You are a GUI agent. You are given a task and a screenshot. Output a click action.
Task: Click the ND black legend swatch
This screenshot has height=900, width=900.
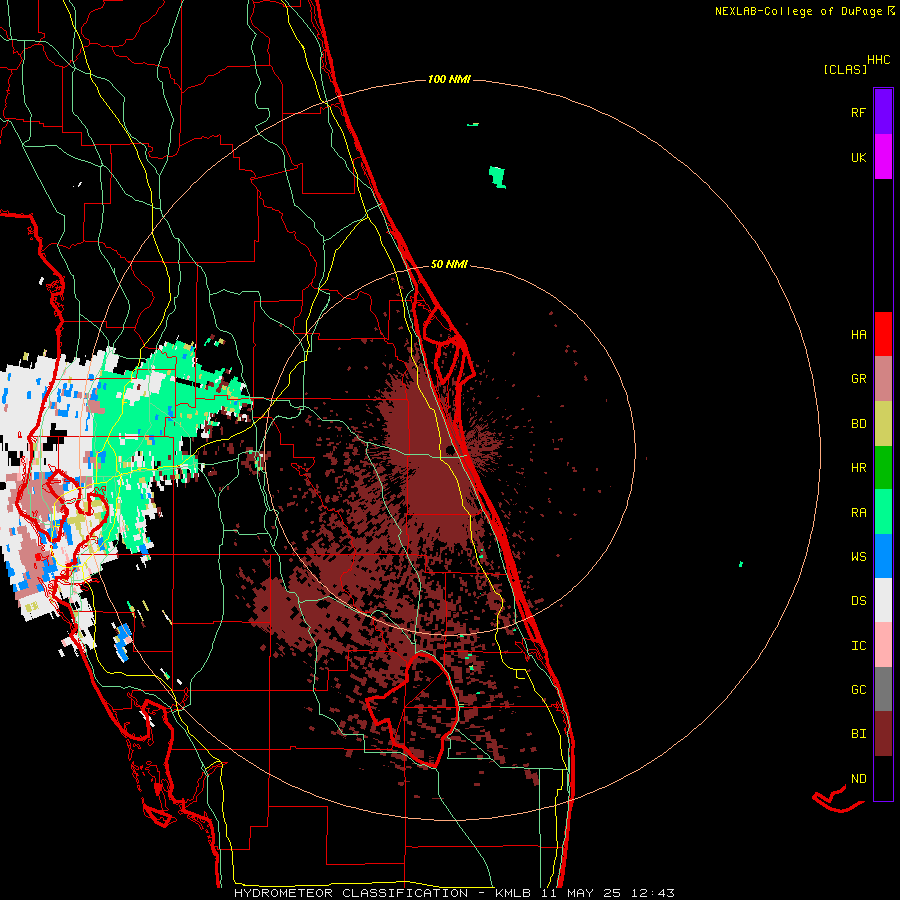click(x=883, y=778)
